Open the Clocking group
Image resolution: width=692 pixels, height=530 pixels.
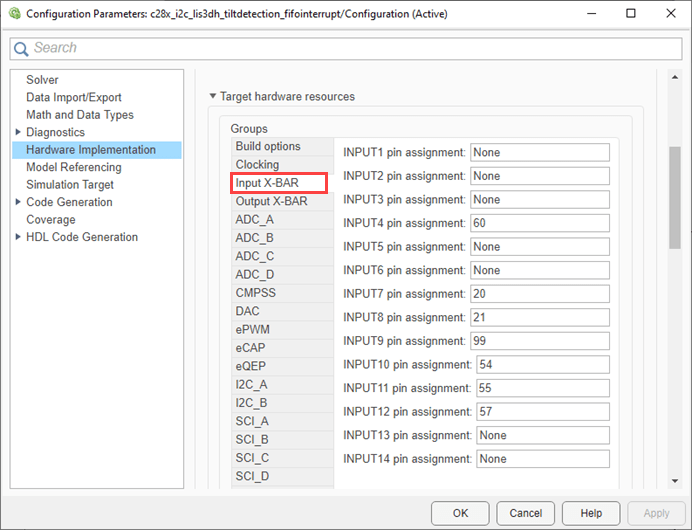coord(257,165)
